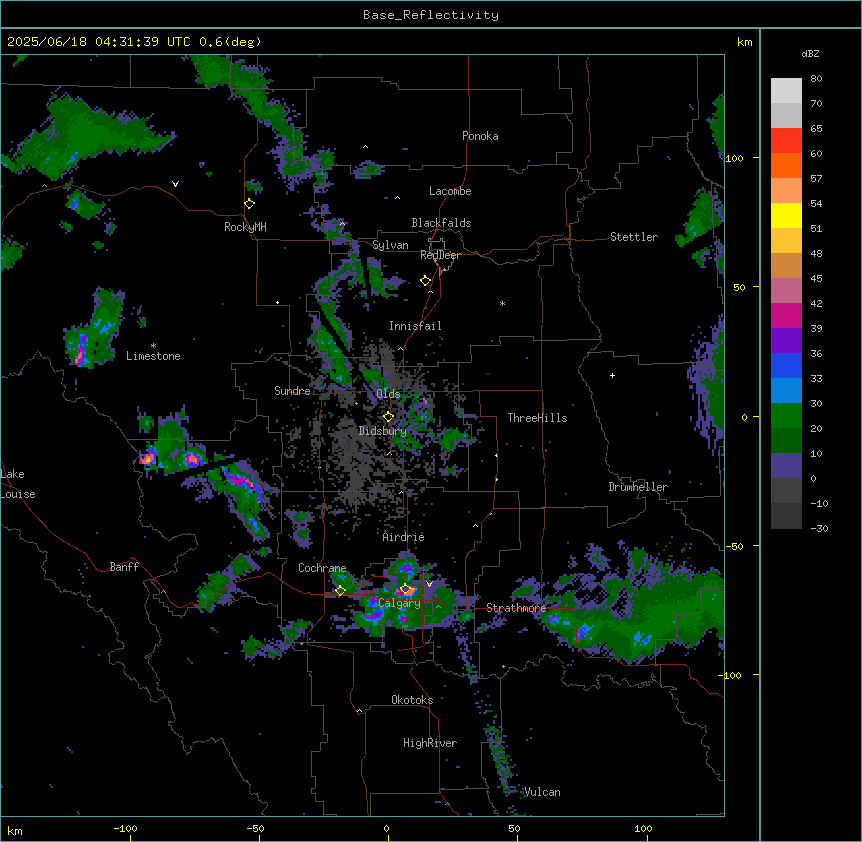Select the Ponoka city label

point(480,136)
